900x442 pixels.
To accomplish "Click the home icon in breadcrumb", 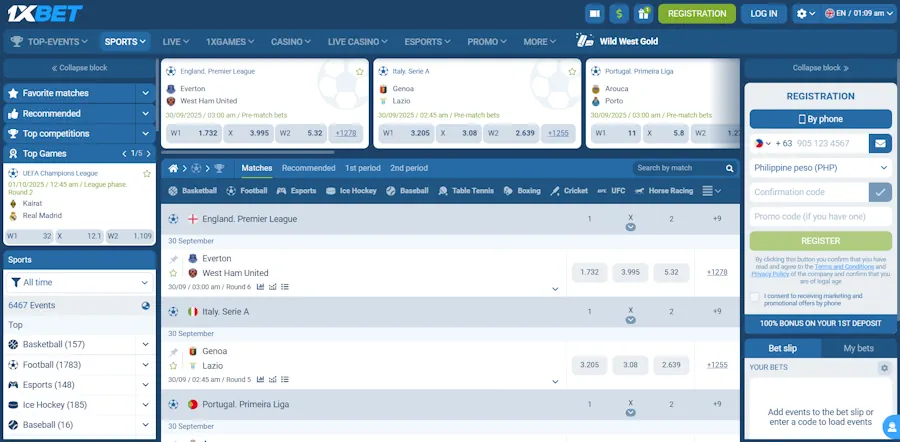I will [173, 168].
